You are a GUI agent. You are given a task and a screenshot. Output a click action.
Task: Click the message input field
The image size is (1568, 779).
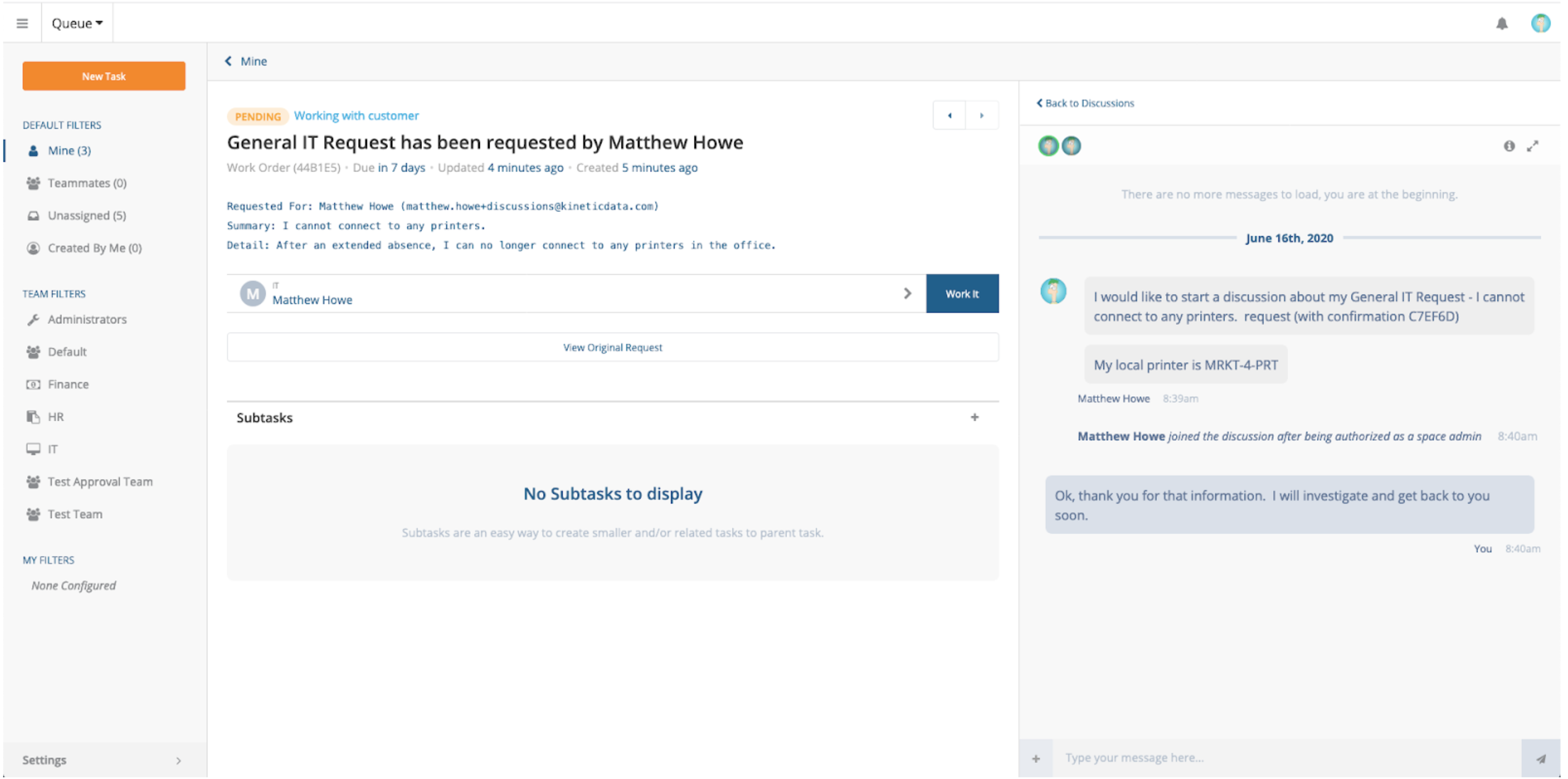1284,758
